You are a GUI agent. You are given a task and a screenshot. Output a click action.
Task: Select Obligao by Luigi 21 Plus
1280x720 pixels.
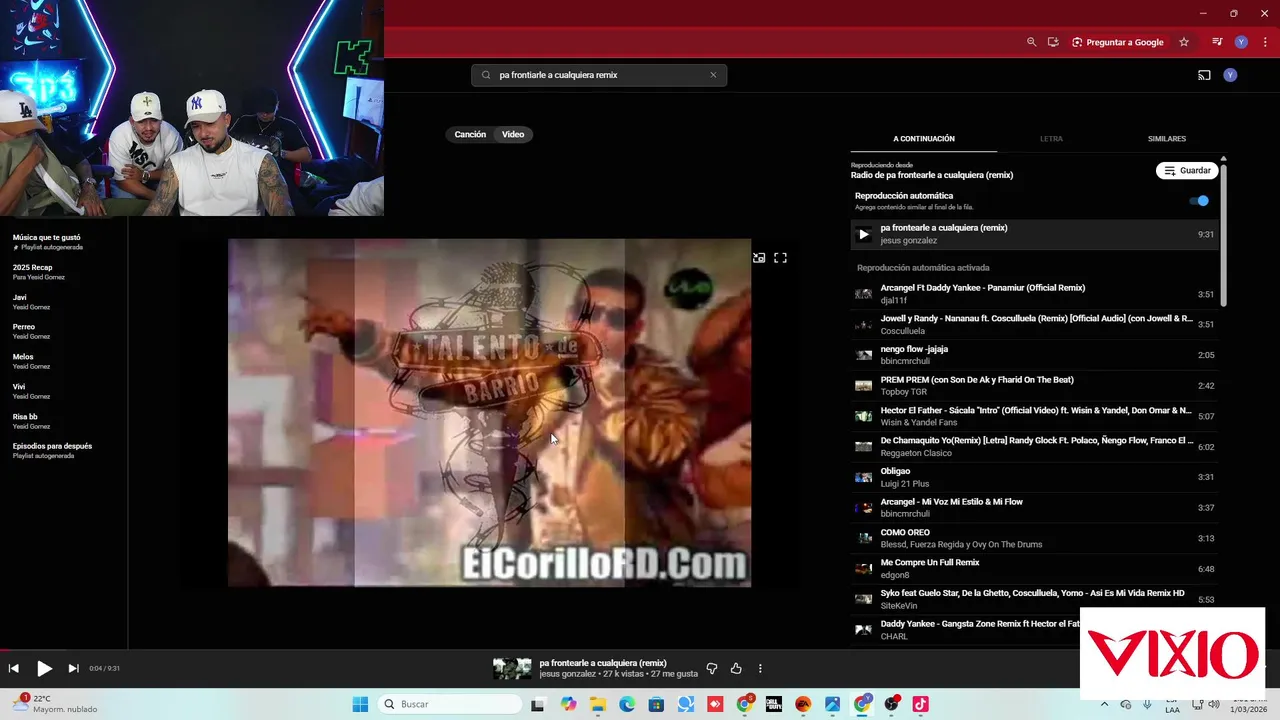pyautogui.click(x=1035, y=477)
